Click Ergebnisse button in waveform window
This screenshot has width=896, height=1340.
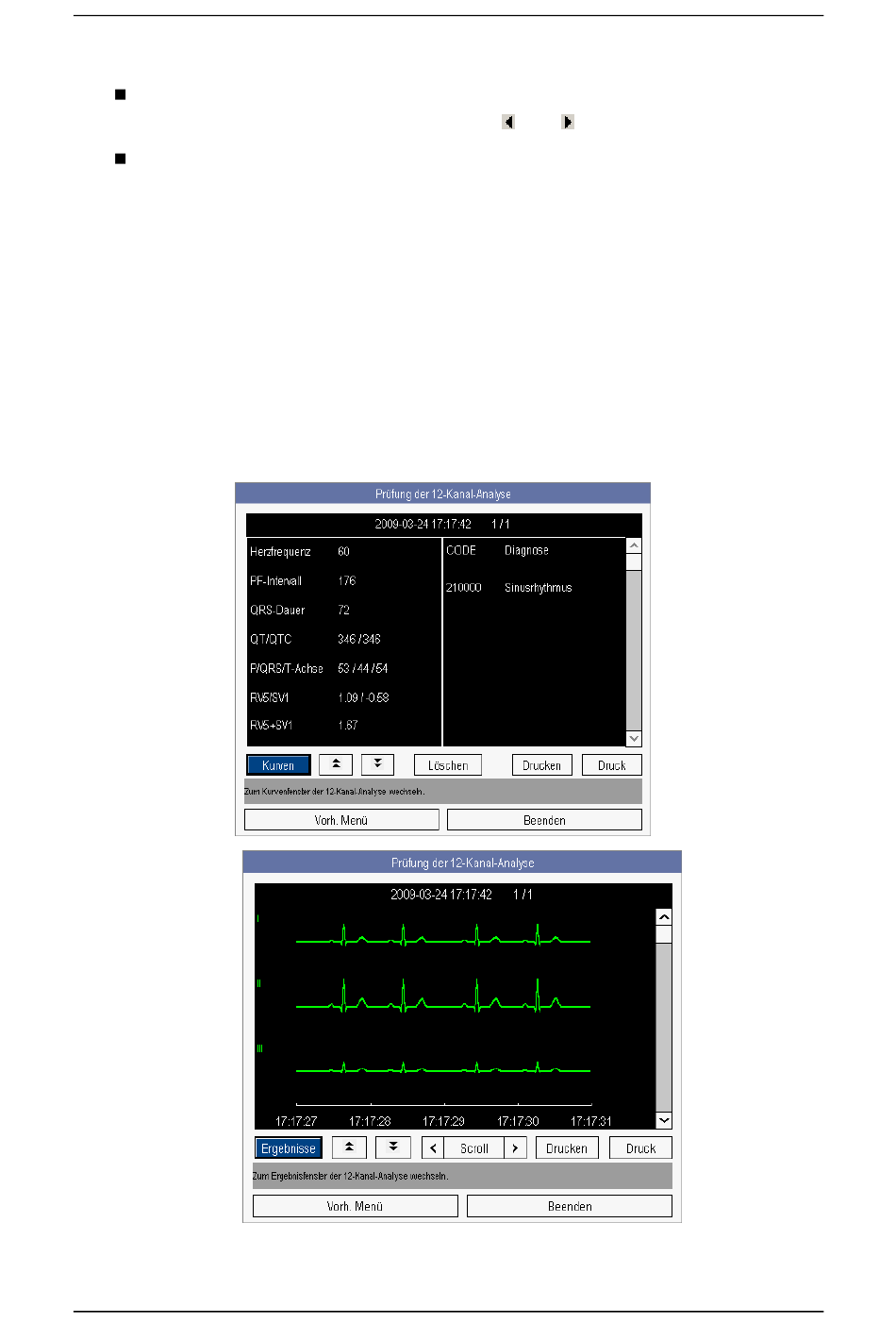(x=289, y=1148)
